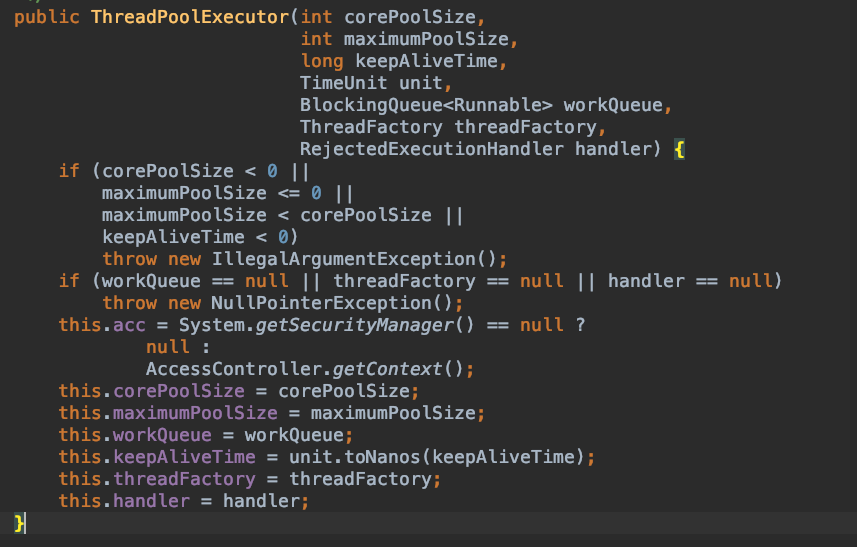Click the ThreadPoolExecutor constructor name
The width and height of the screenshot is (857, 547).
190,17
